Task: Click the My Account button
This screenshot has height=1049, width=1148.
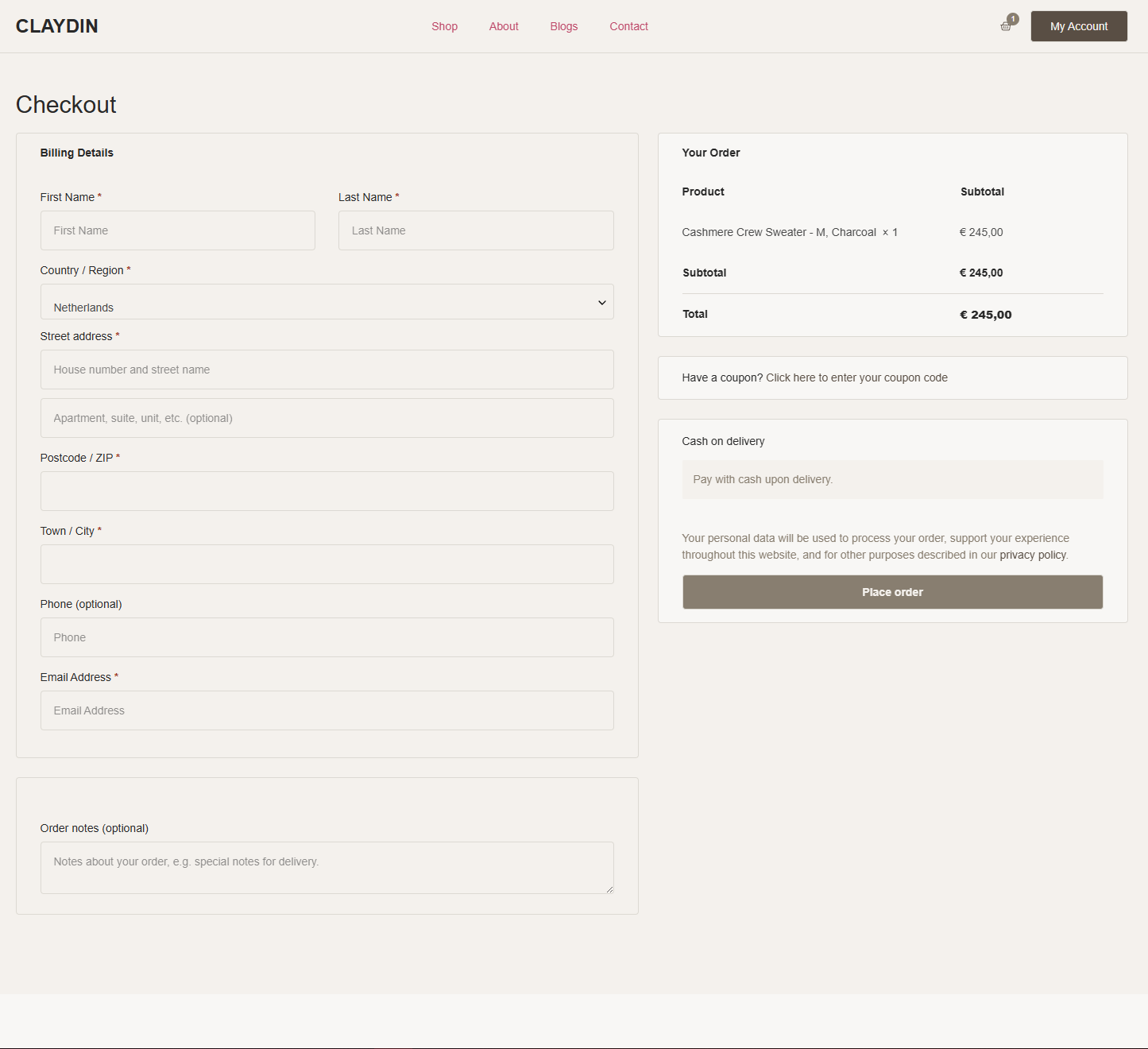Action: point(1078,26)
